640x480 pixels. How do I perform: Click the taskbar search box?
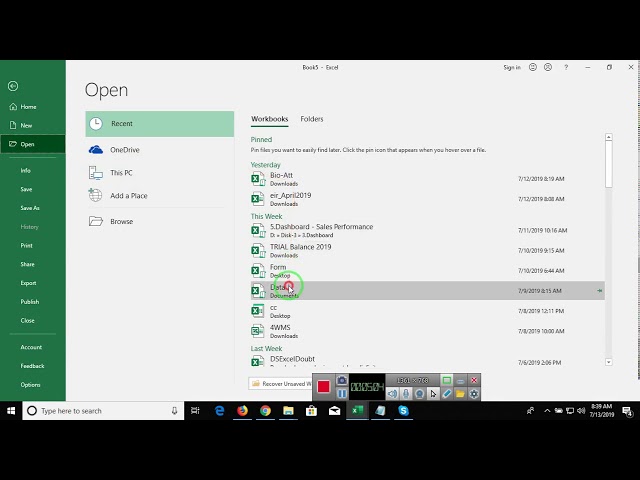point(103,411)
